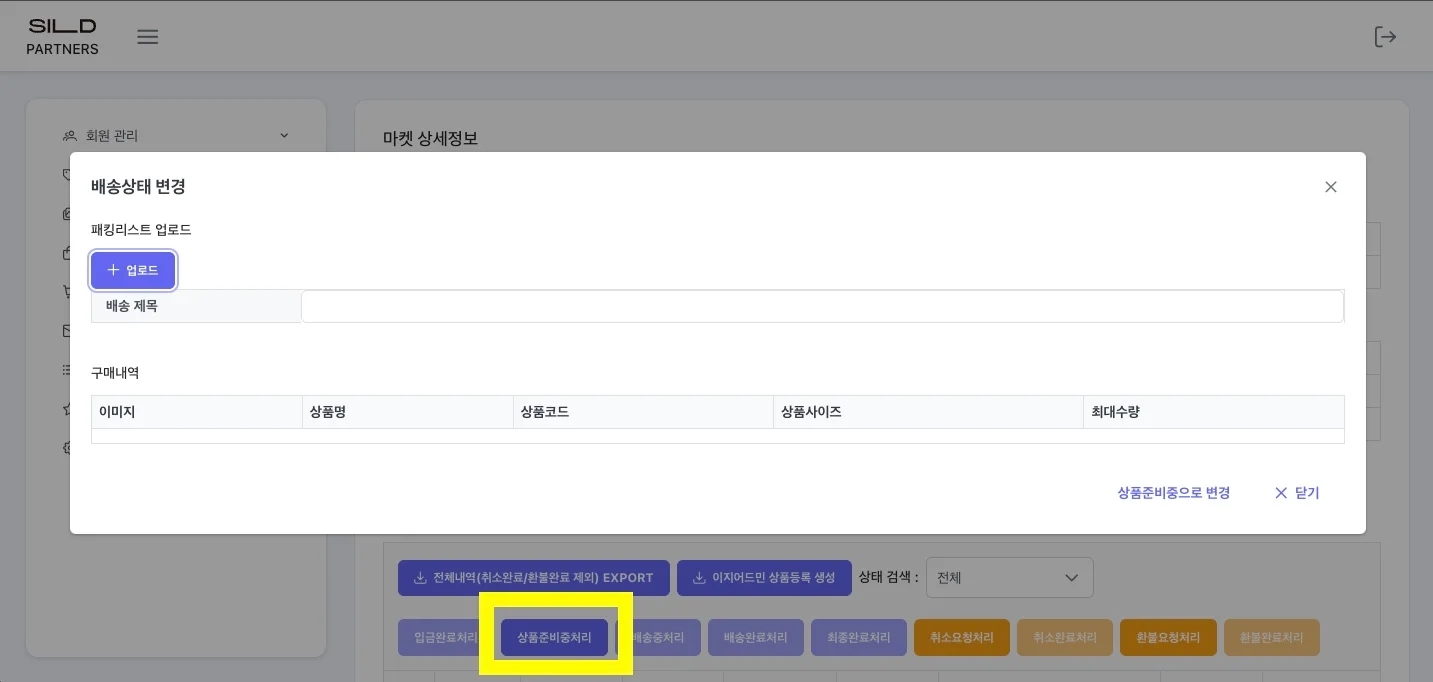Open the 상태 검색 dropdown showing 전체
This screenshot has height=682, width=1433.
[1009, 577]
